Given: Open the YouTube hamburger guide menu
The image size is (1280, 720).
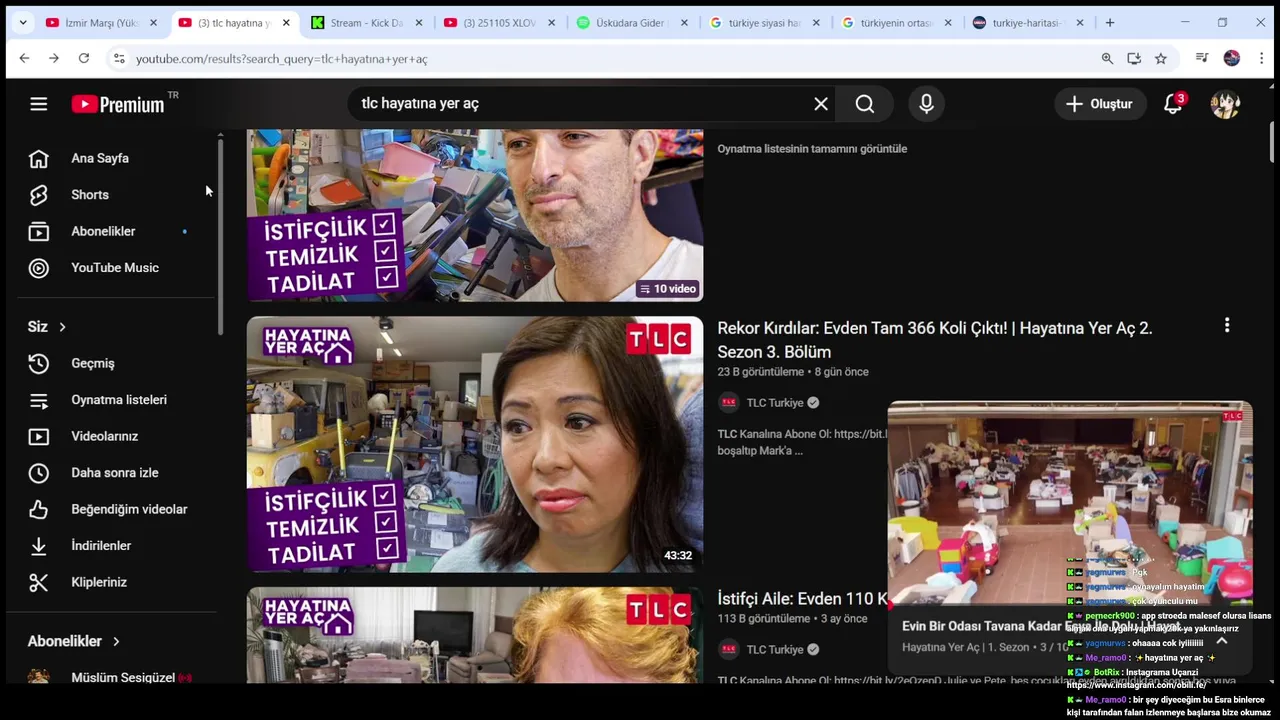Looking at the screenshot, I should [39, 104].
